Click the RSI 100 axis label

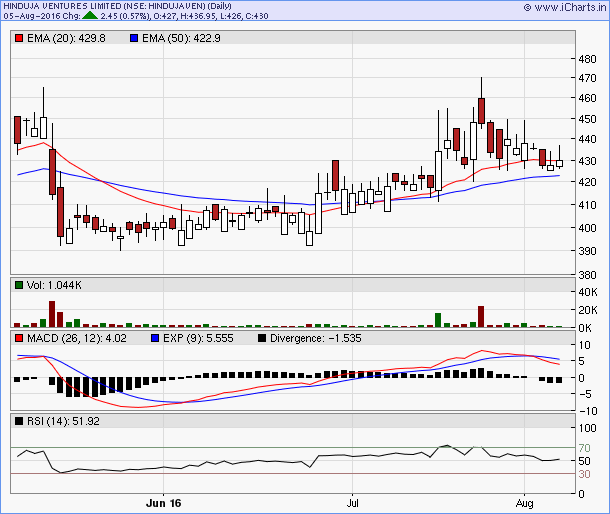(x=587, y=428)
